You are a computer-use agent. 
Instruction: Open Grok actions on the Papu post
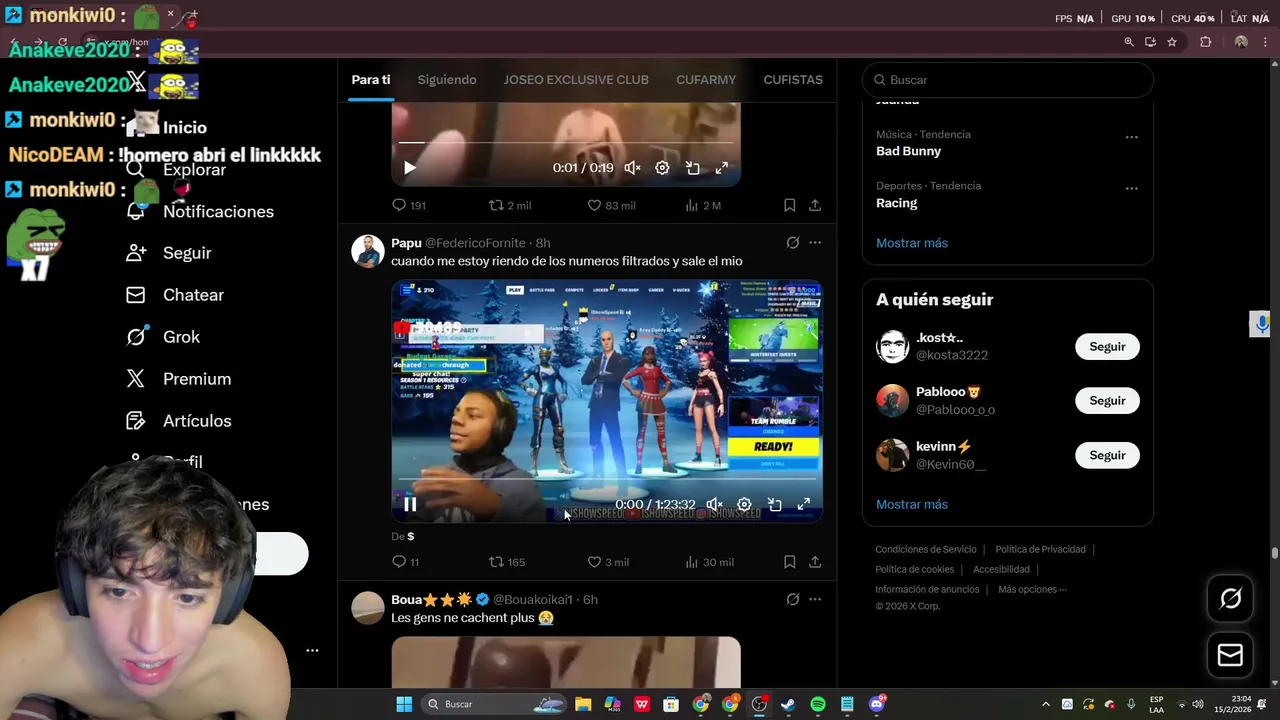pyautogui.click(x=793, y=242)
